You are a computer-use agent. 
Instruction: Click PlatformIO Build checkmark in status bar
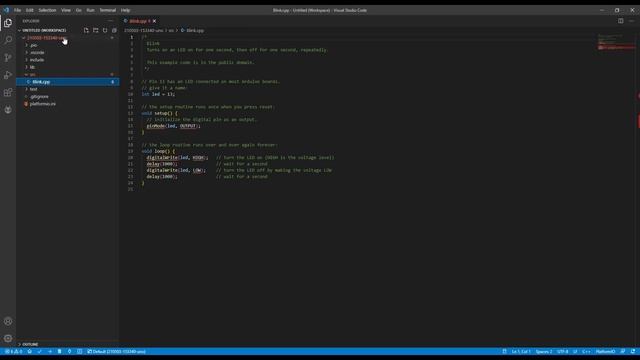coord(40,351)
